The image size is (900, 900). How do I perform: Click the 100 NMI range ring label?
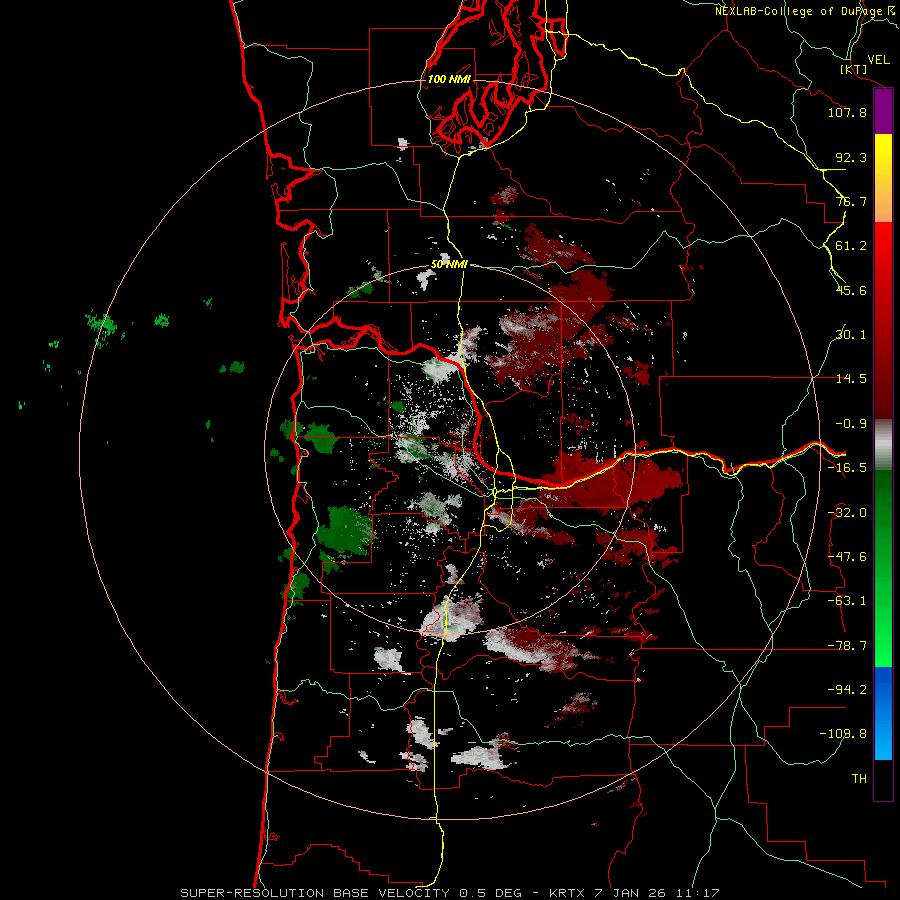tap(449, 79)
